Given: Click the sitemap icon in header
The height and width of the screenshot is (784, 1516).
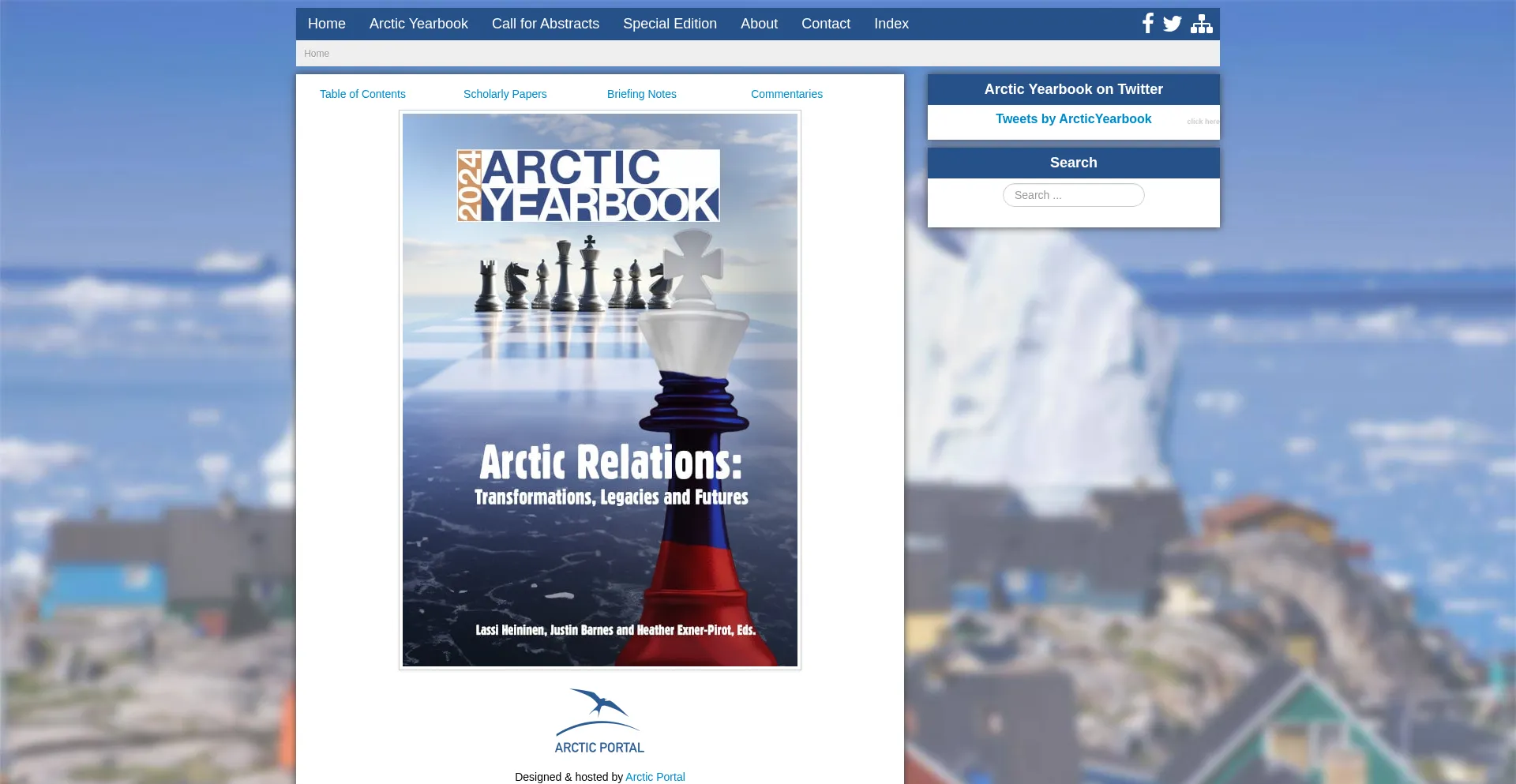Looking at the screenshot, I should pos(1201,24).
